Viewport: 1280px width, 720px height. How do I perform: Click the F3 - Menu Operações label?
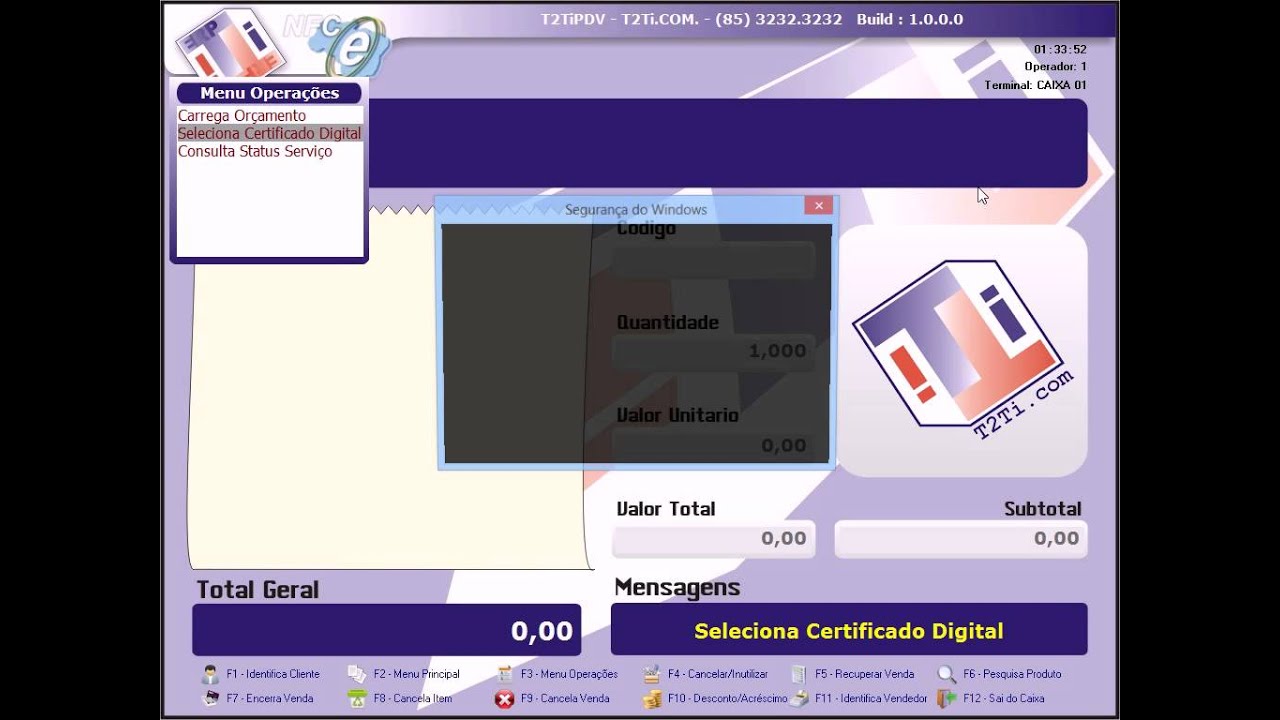(569, 674)
